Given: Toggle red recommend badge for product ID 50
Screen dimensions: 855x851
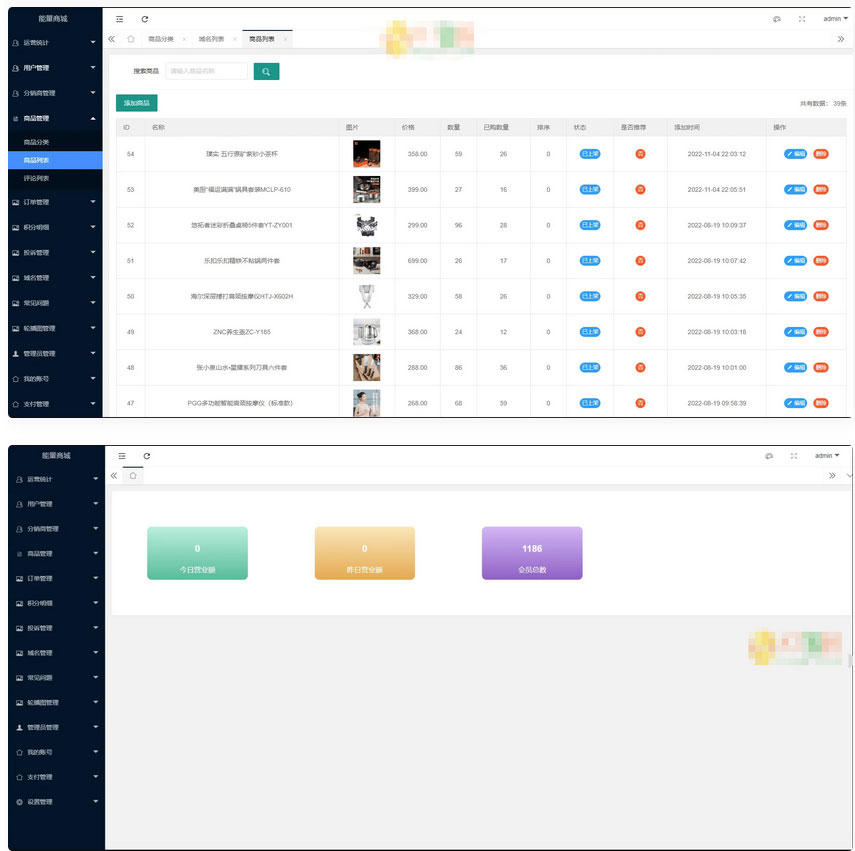Looking at the screenshot, I should pyautogui.click(x=640, y=297).
